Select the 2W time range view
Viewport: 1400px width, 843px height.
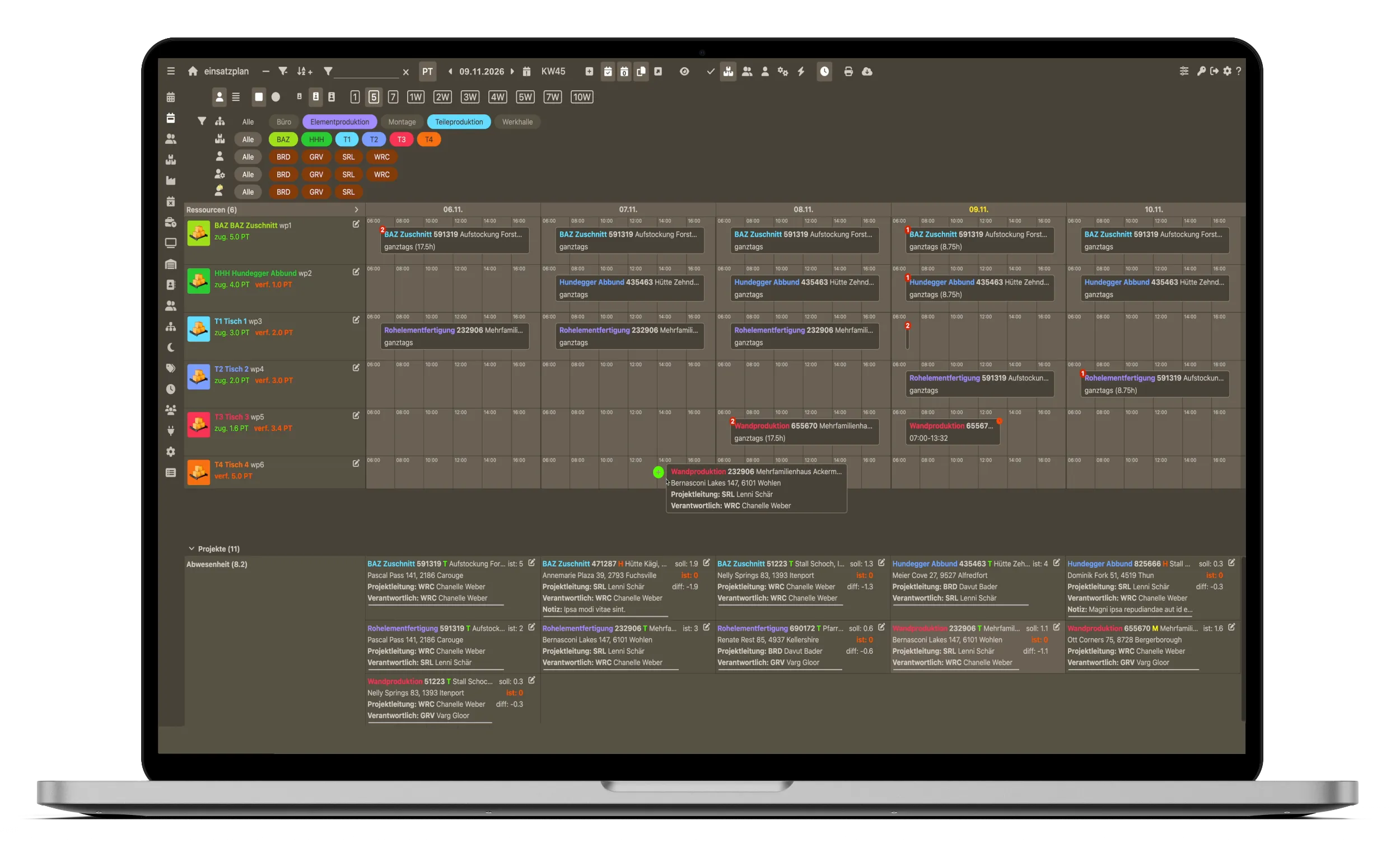point(442,97)
